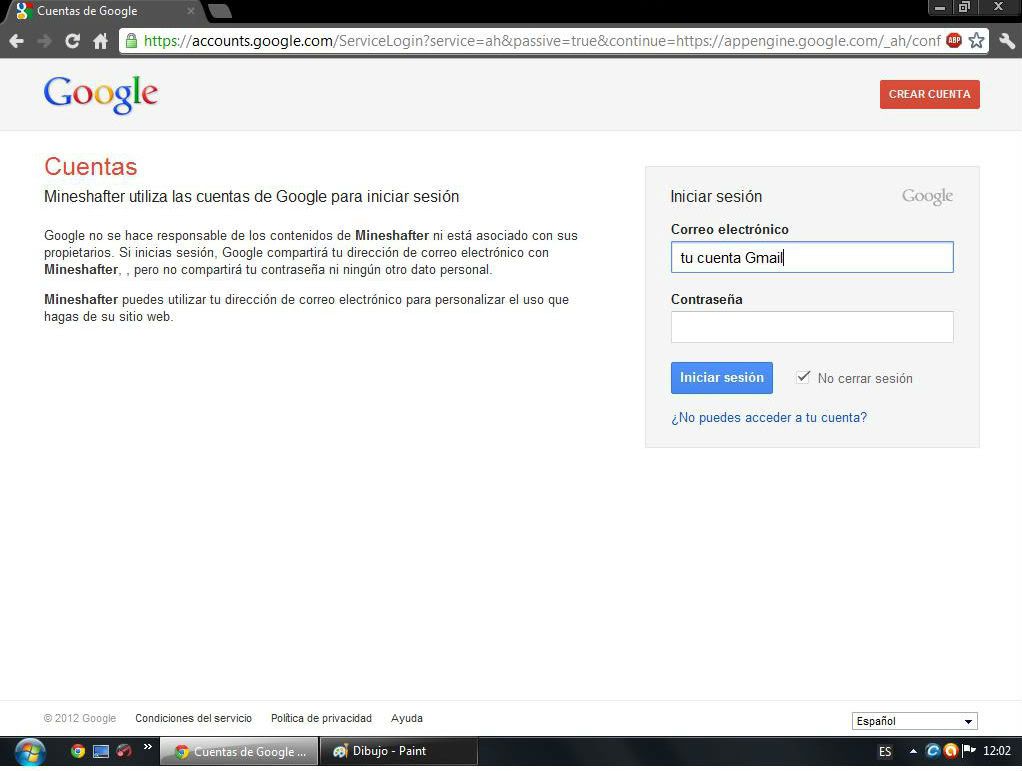Click the gray Google logo in the sign-in box

click(927, 196)
